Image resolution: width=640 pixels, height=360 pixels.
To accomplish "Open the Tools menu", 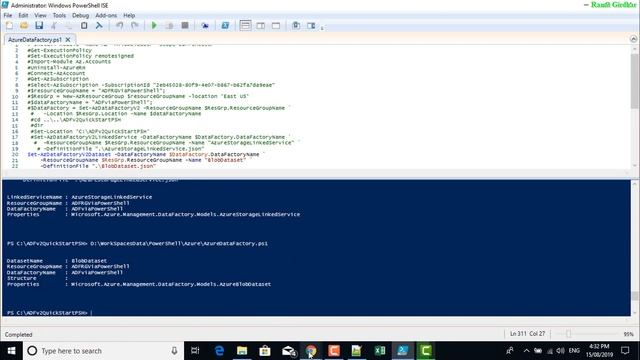I will [x=59, y=15].
